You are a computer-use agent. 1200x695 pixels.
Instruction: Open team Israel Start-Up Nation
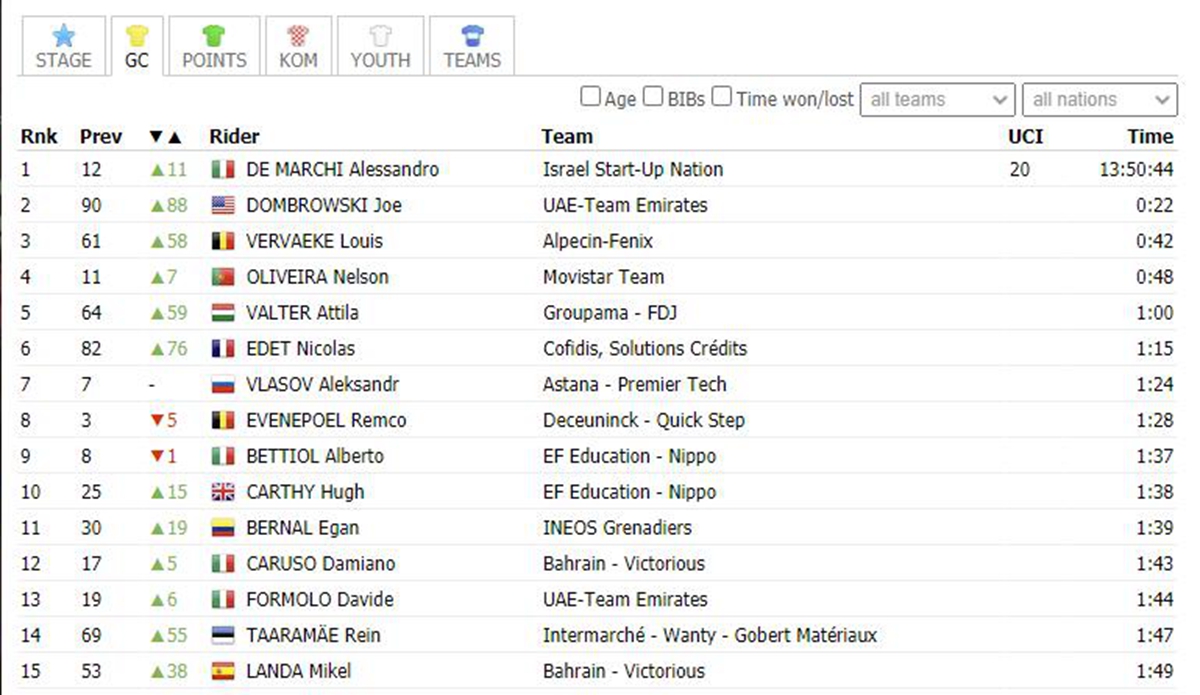click(x=633, y=170)
